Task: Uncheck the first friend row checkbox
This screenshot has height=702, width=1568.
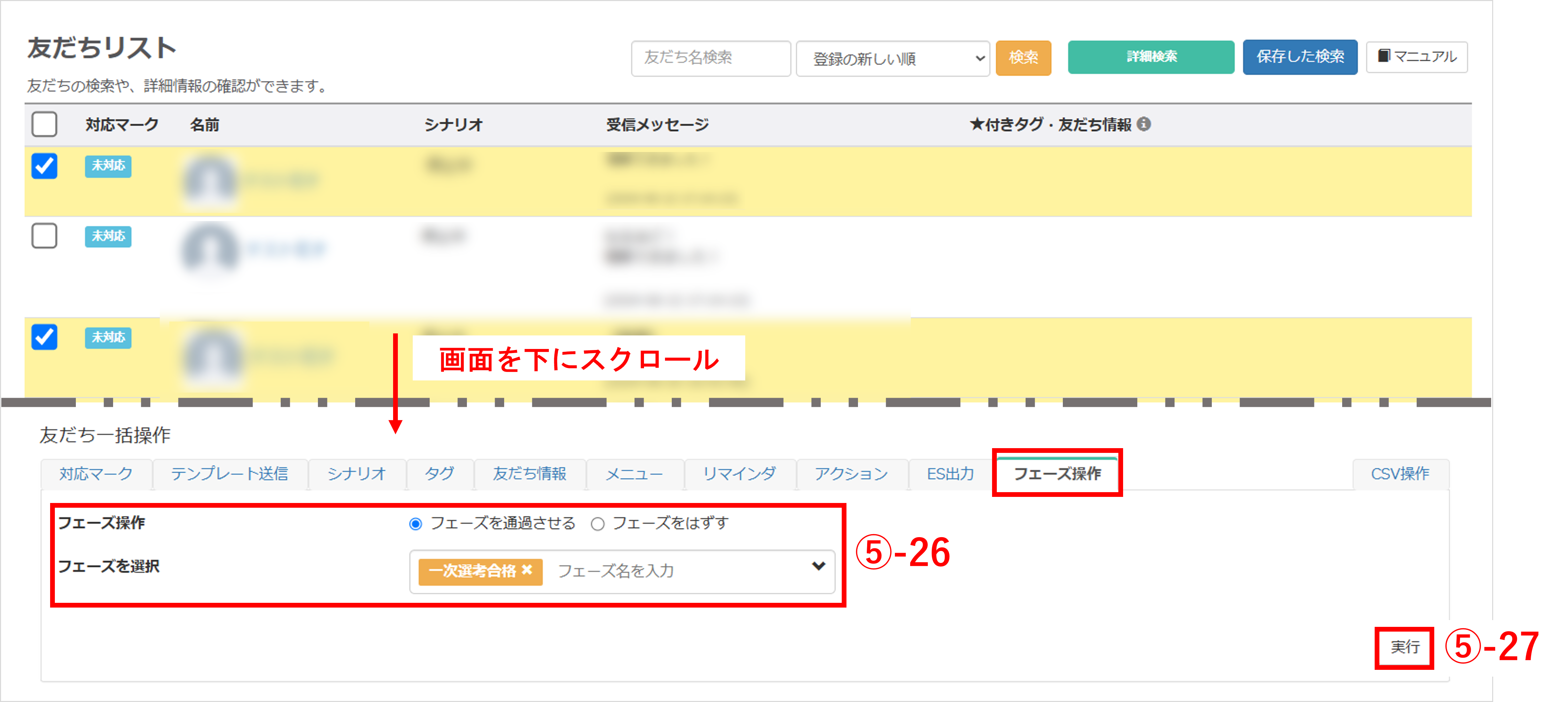Action: [44, 166]
